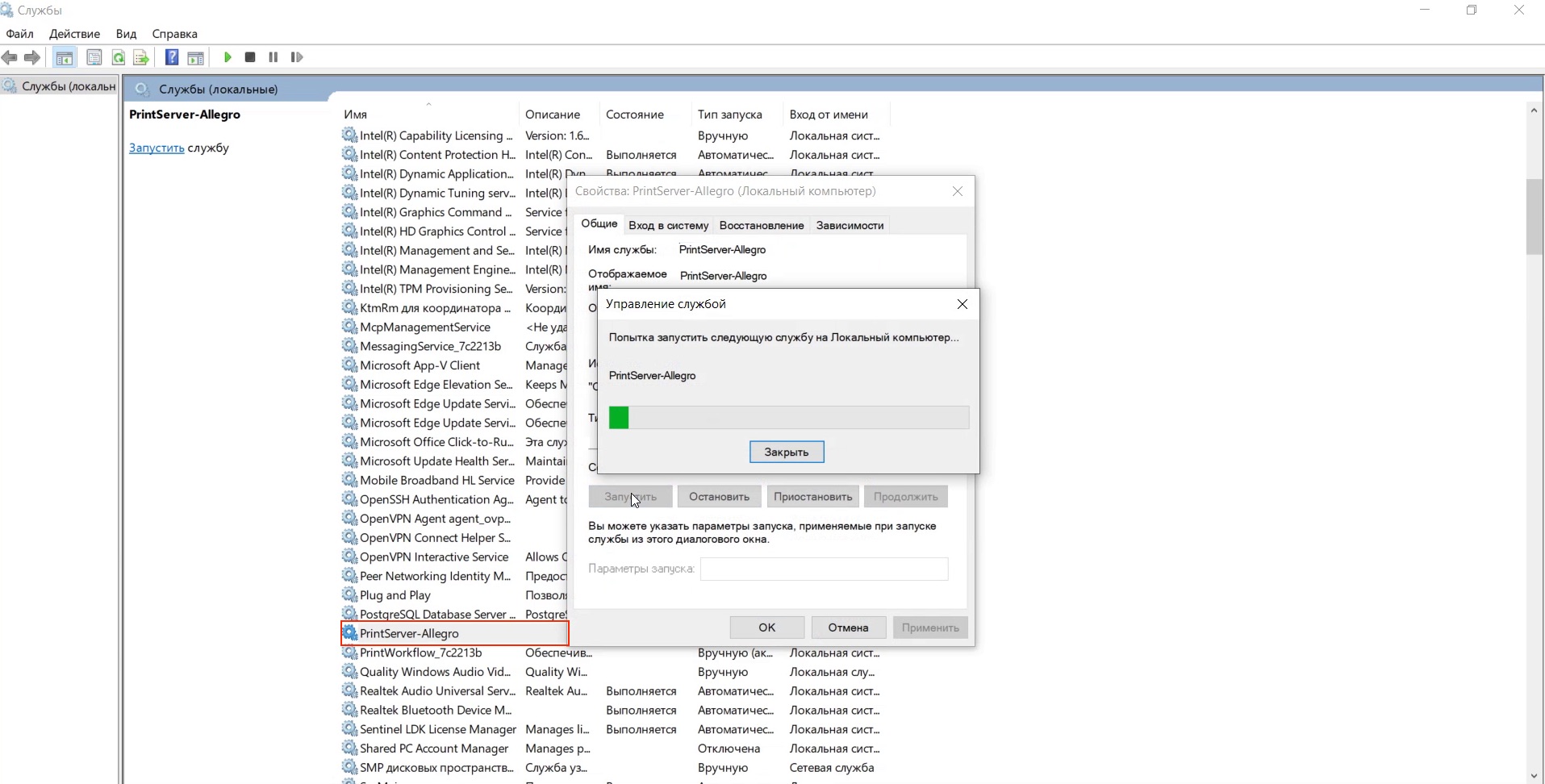Viewport: 1545px width, 784px height.
Task: Open the Действие menu
Action: [74, 34]
